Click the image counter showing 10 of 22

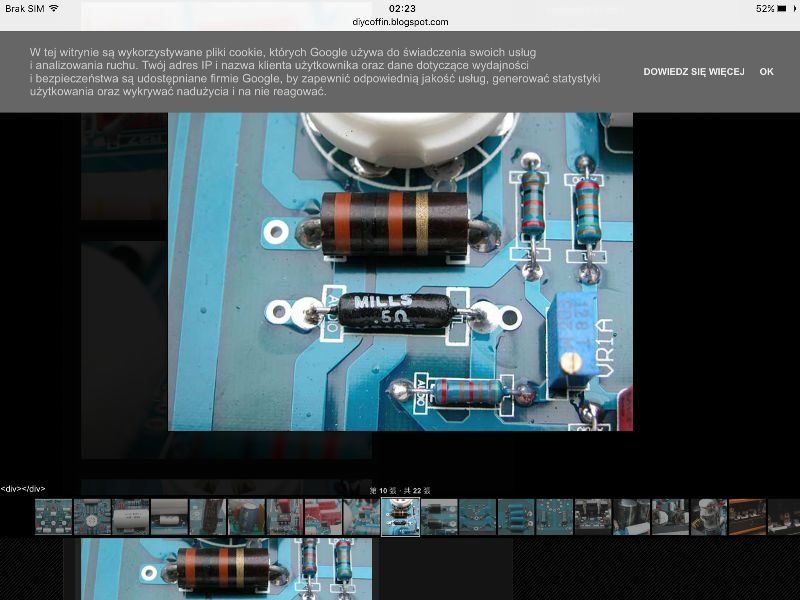[400, 491]
